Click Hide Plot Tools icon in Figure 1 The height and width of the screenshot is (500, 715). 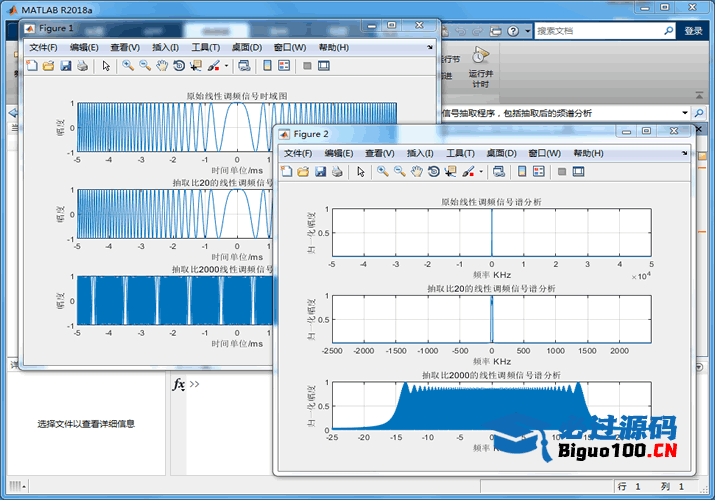coord(307,66)
